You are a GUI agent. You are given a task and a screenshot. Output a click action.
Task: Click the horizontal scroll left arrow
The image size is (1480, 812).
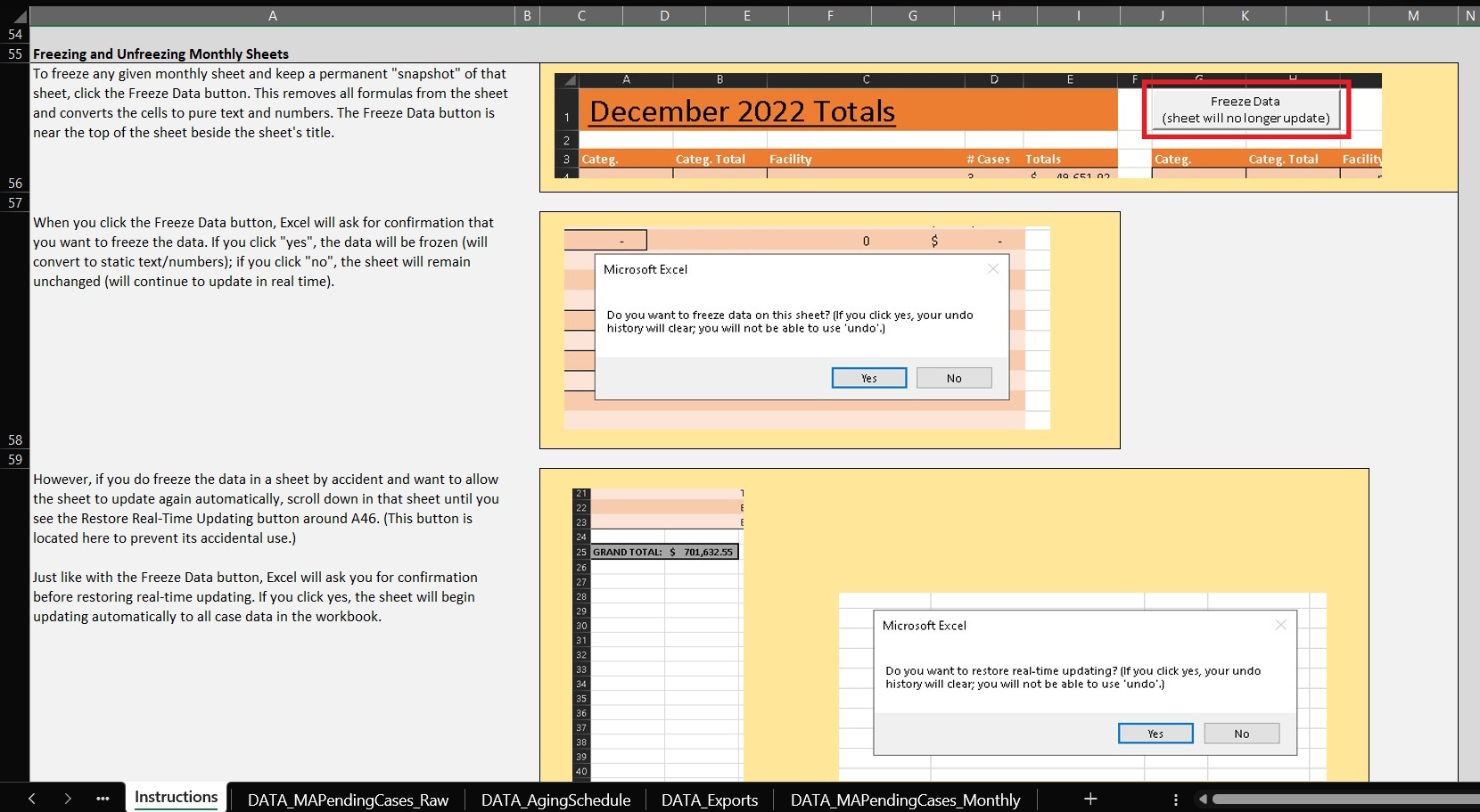(x=1203, y=800)
